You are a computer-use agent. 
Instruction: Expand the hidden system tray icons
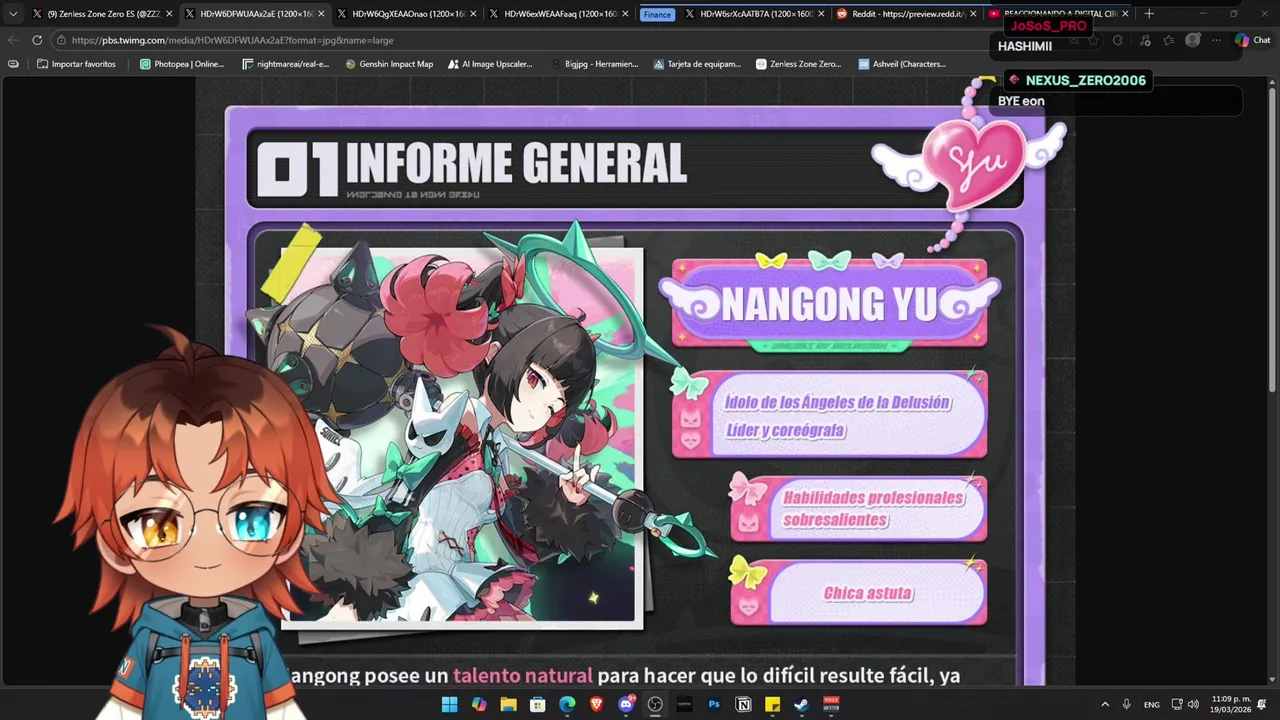click(1105, 704)
